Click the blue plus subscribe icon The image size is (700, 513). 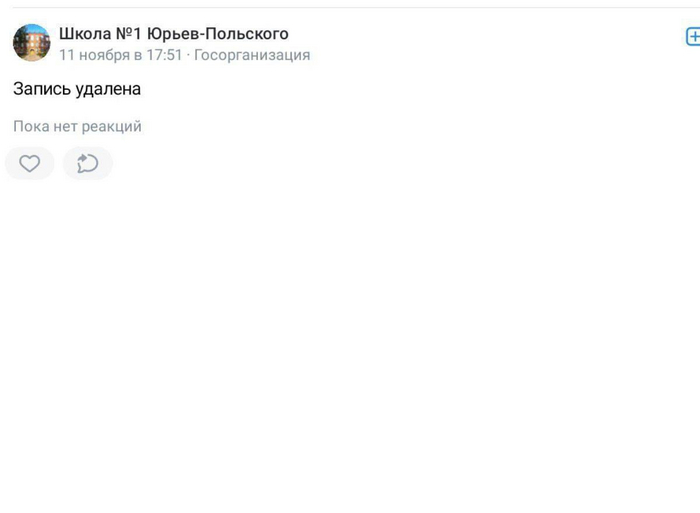click(692, 37)
